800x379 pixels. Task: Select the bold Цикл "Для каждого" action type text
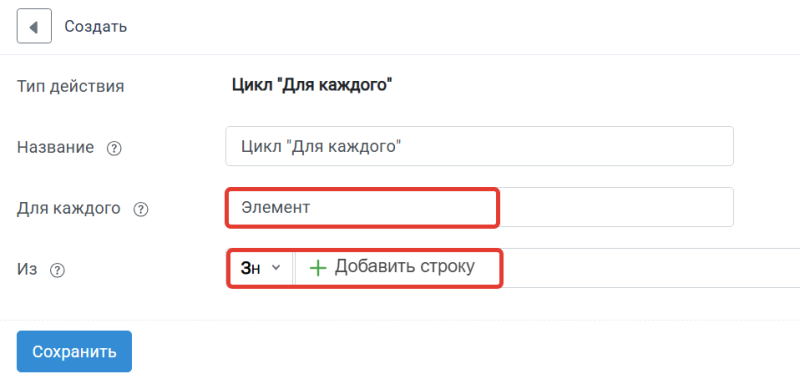click(312, 85)
